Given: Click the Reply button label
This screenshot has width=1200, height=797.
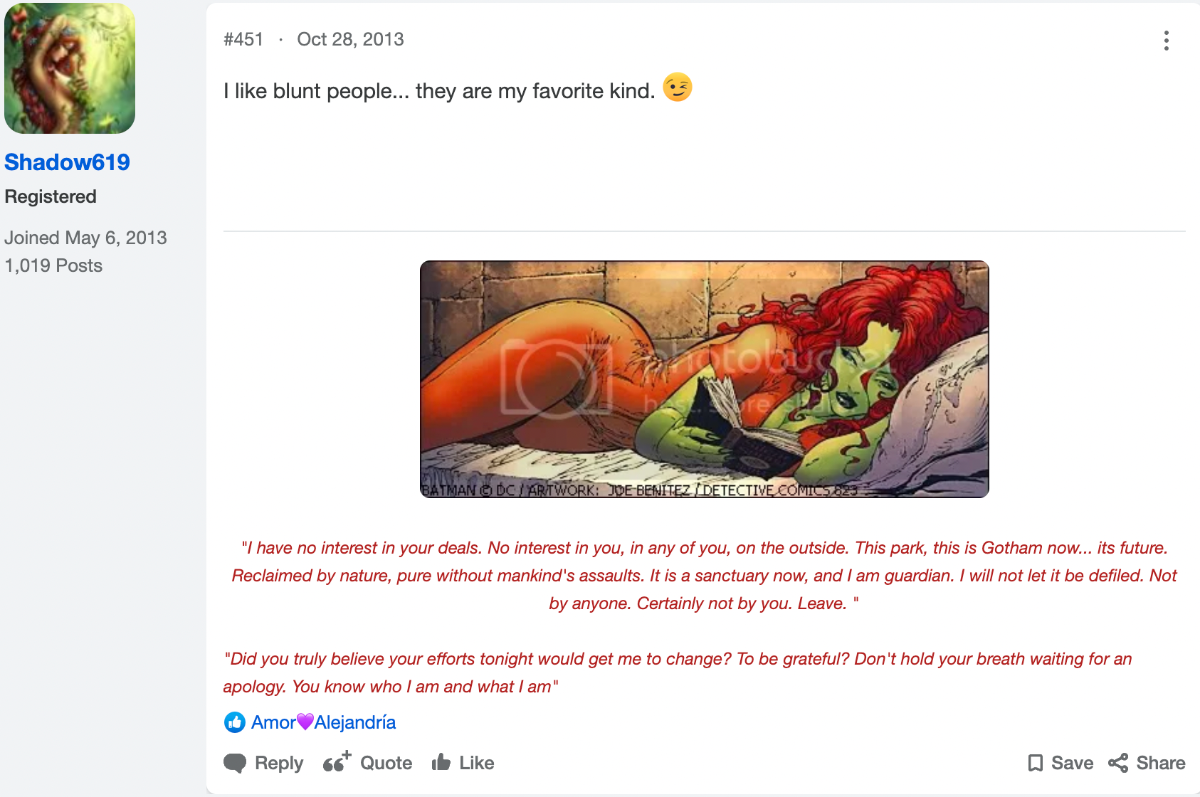Looking at the screenshot, I should pyautogui.click(x=279, y=763).
